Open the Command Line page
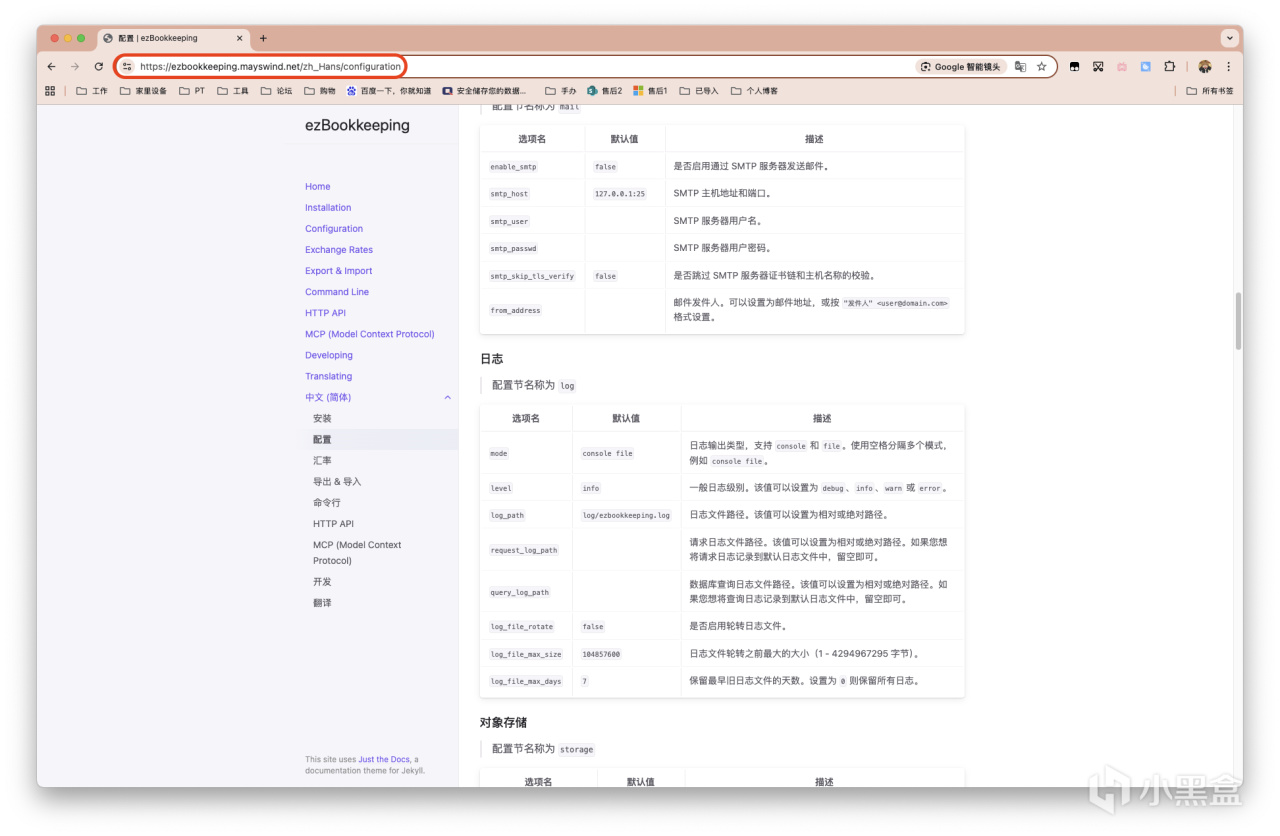Image resolution: width=1280 pixels, height=836 pixels. (x=337, y=292)
